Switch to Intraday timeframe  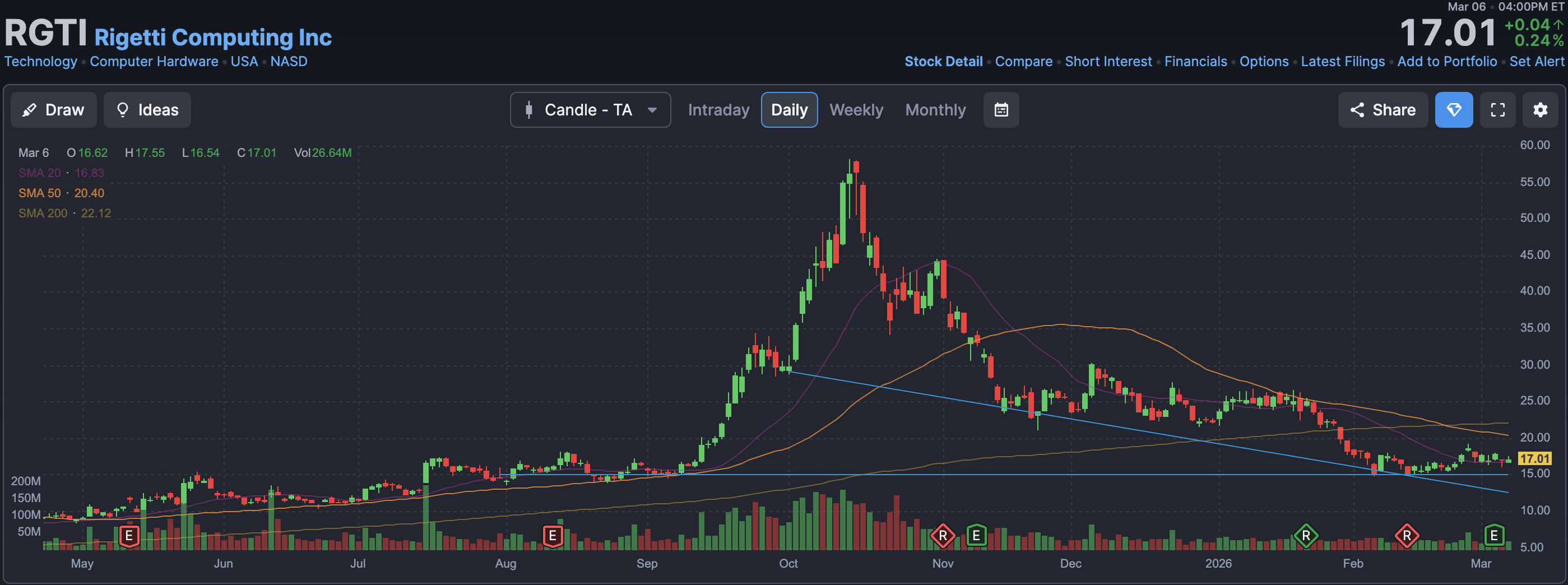(x=718, y=110)
